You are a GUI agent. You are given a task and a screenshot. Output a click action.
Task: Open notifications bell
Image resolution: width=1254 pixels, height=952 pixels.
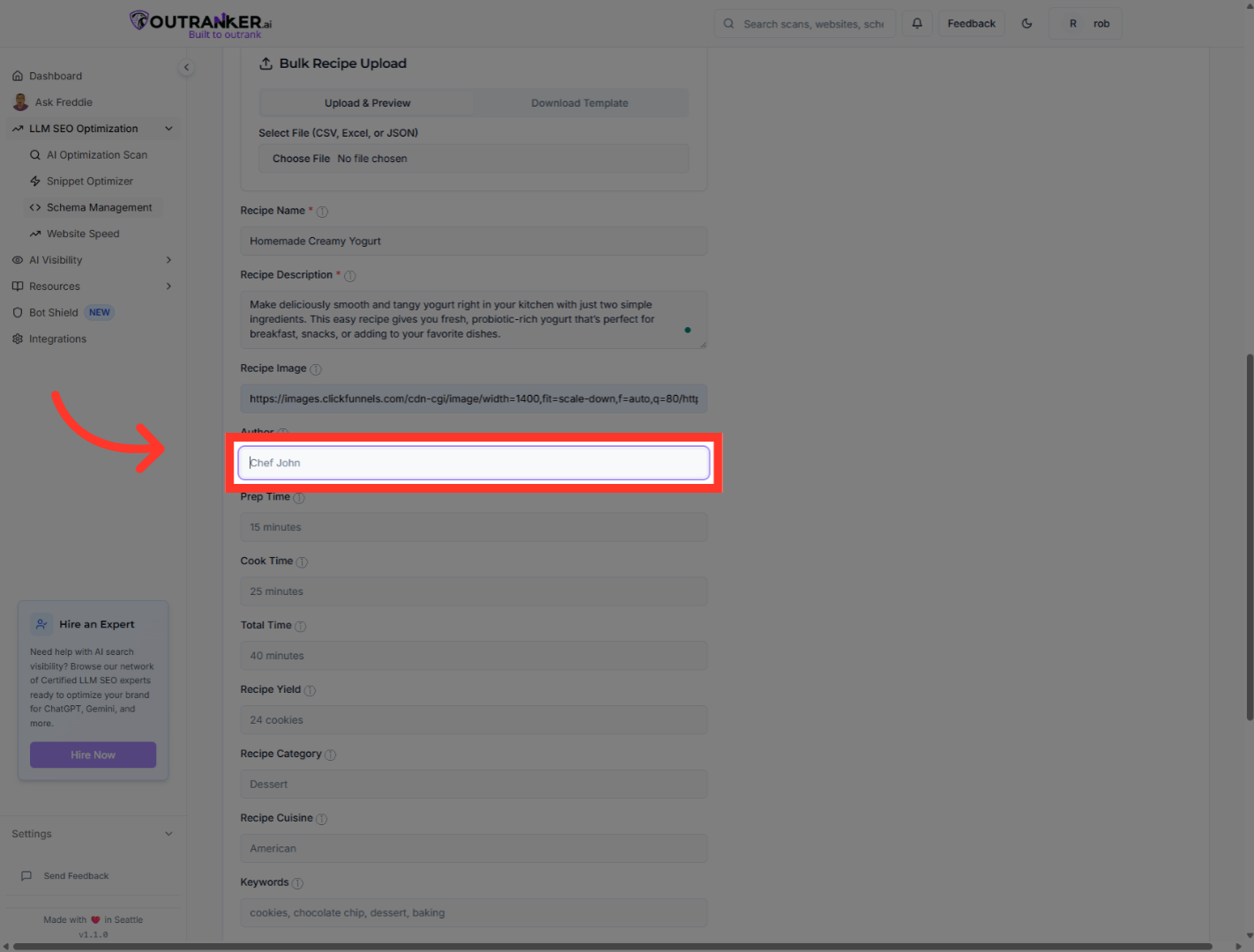[917, 24]
